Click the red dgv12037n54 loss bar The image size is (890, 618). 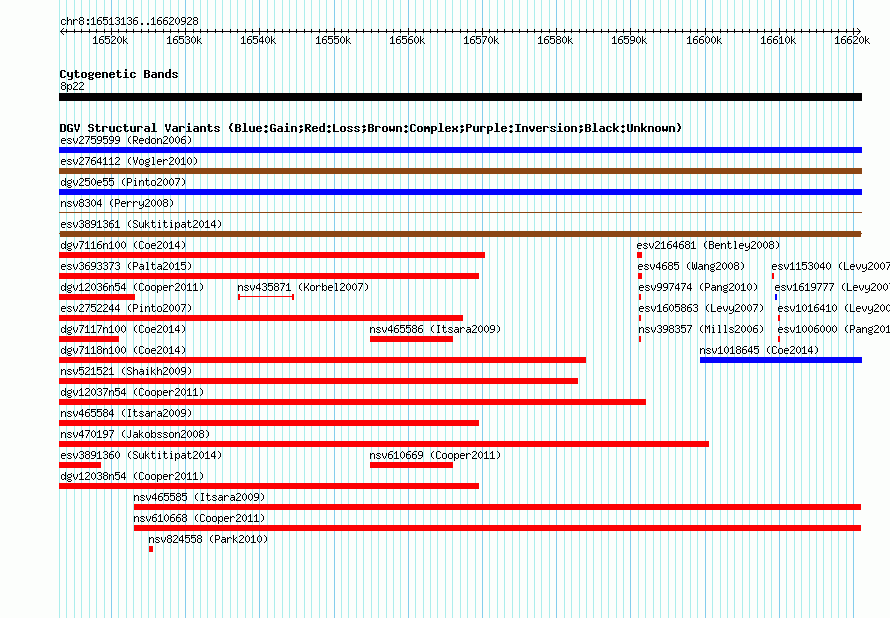(352, 402)
